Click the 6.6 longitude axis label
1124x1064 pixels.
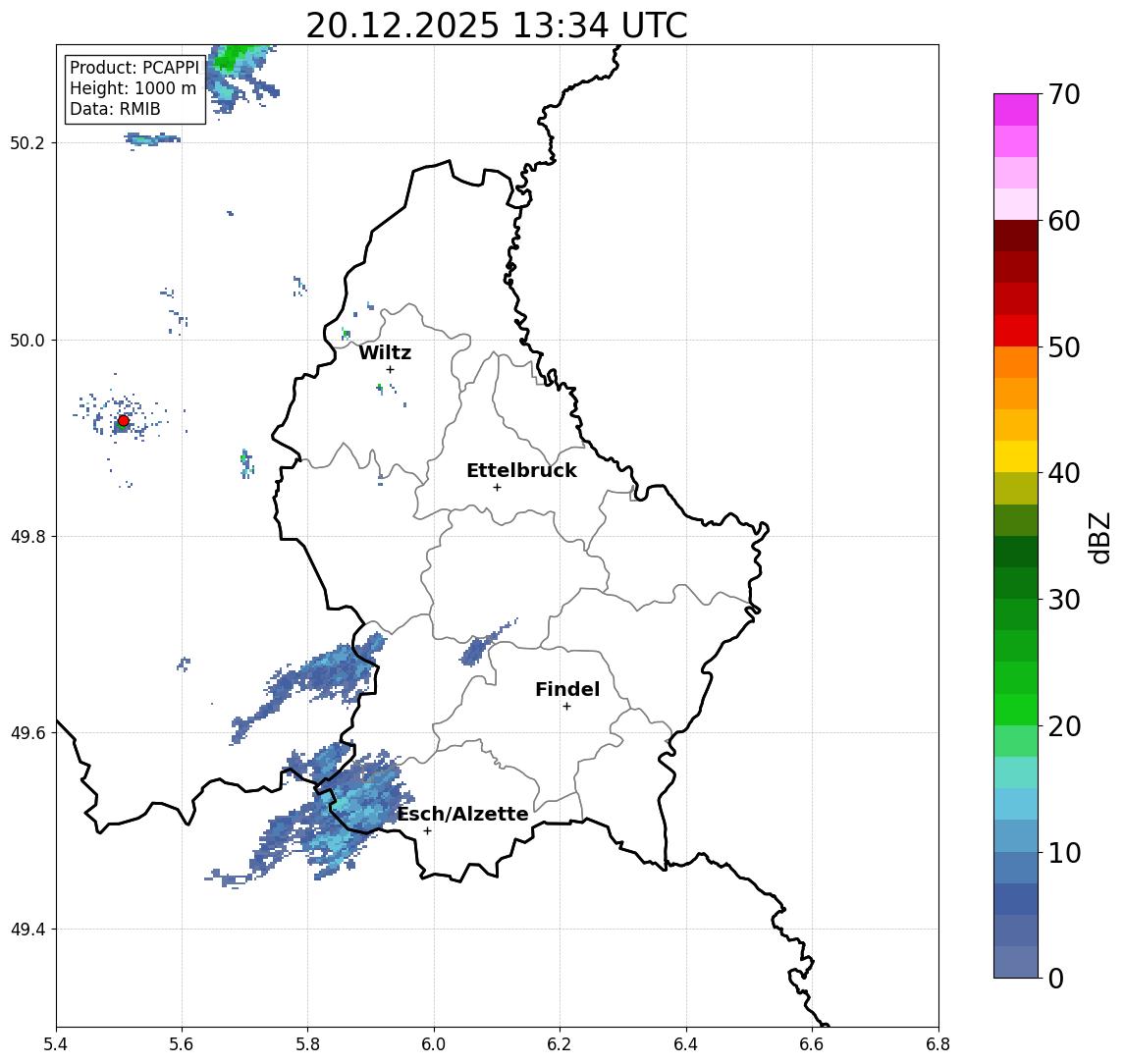click(x=812, y=1044)
